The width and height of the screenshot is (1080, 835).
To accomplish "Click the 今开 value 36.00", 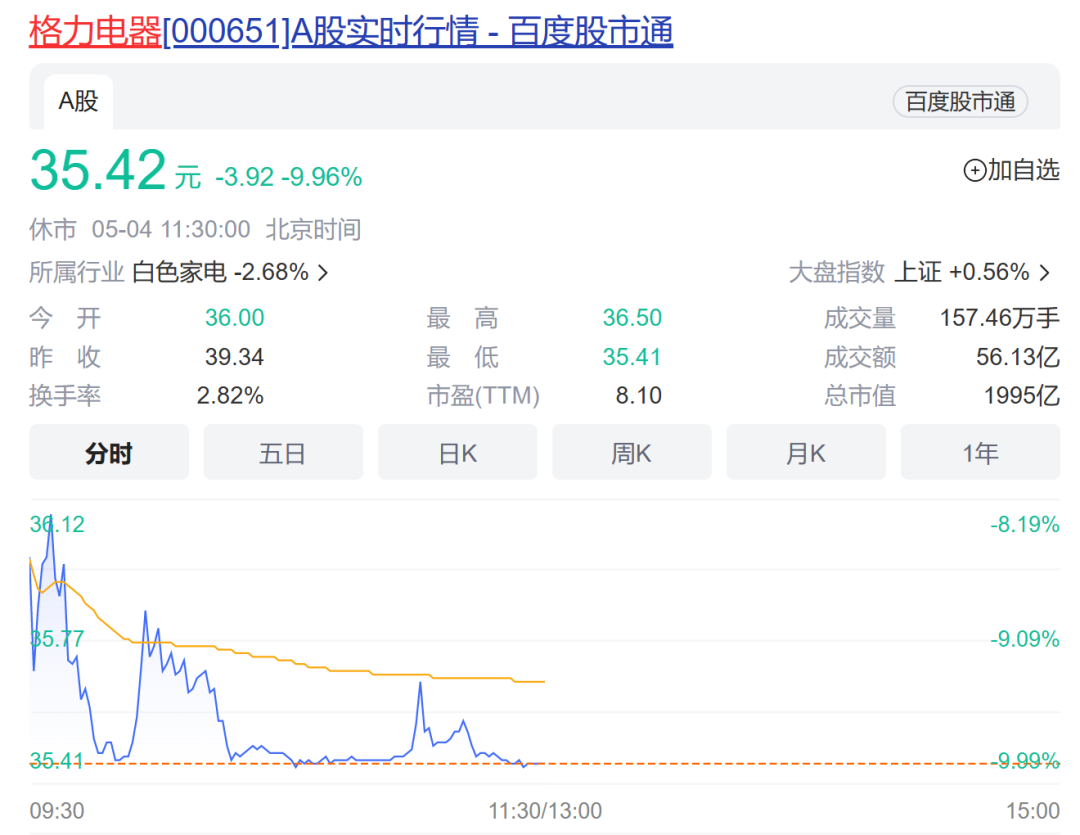I will pyautogui.click(x=235, y=318).
